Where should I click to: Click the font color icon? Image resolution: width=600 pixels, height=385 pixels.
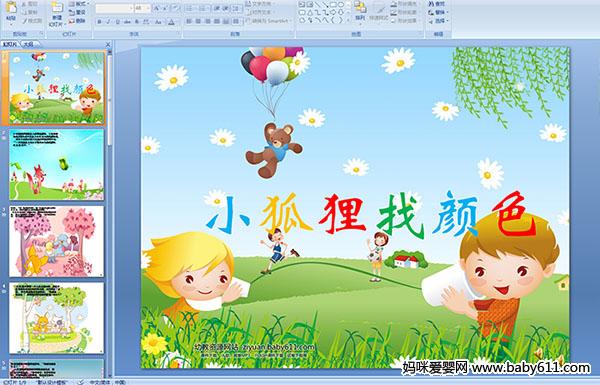pyautogui.click(x=171, y=22)
